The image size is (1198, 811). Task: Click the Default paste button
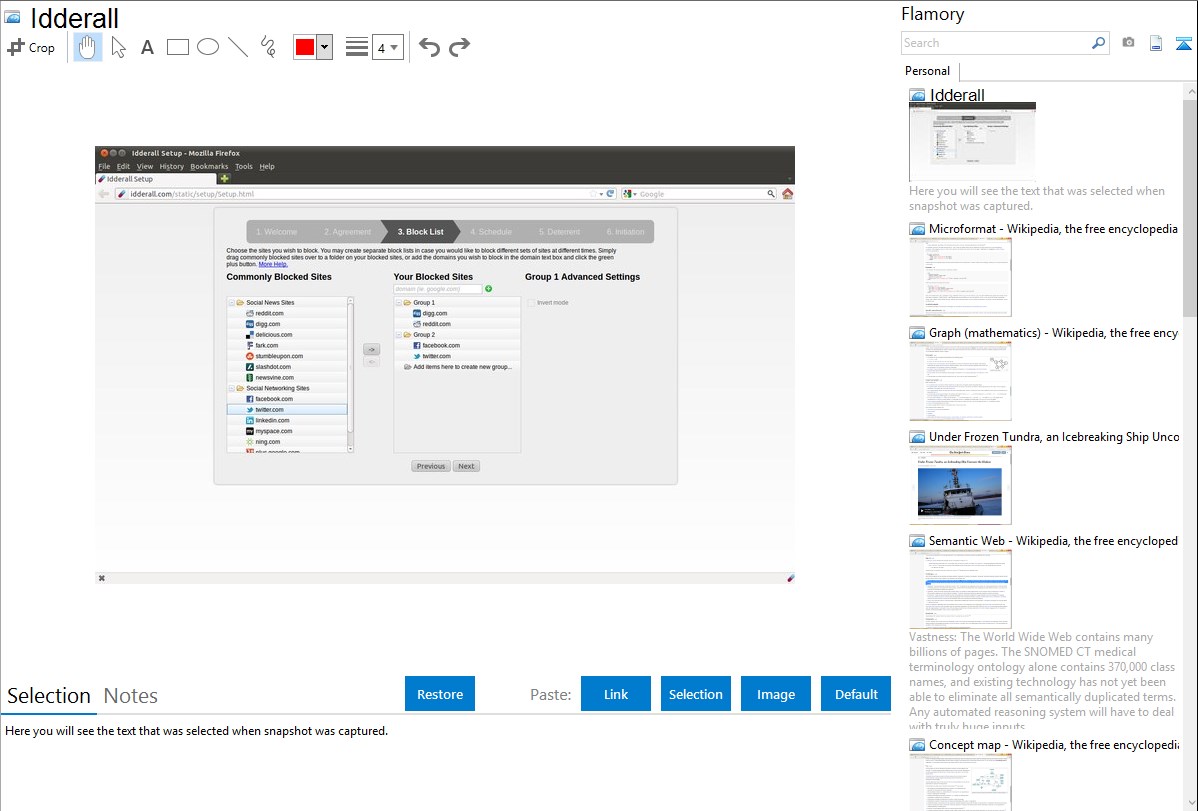click(856, 694)
